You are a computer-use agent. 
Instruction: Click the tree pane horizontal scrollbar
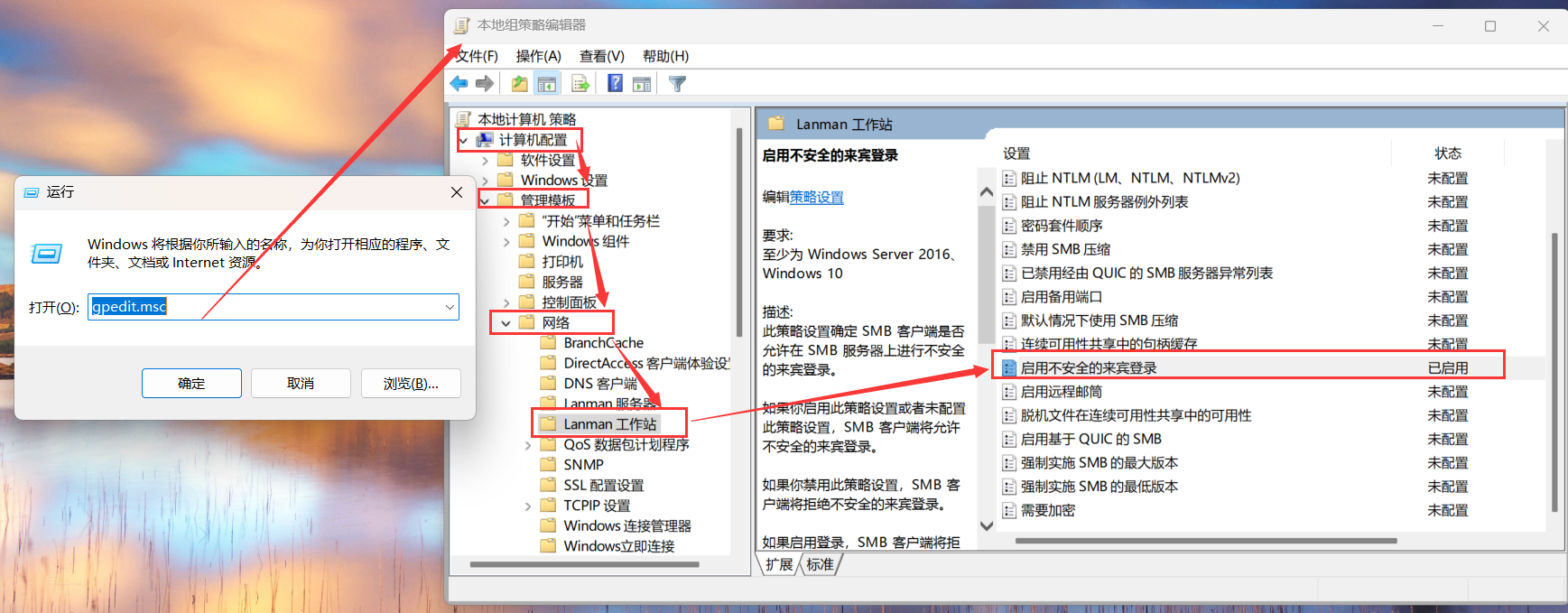click(584, 564)
